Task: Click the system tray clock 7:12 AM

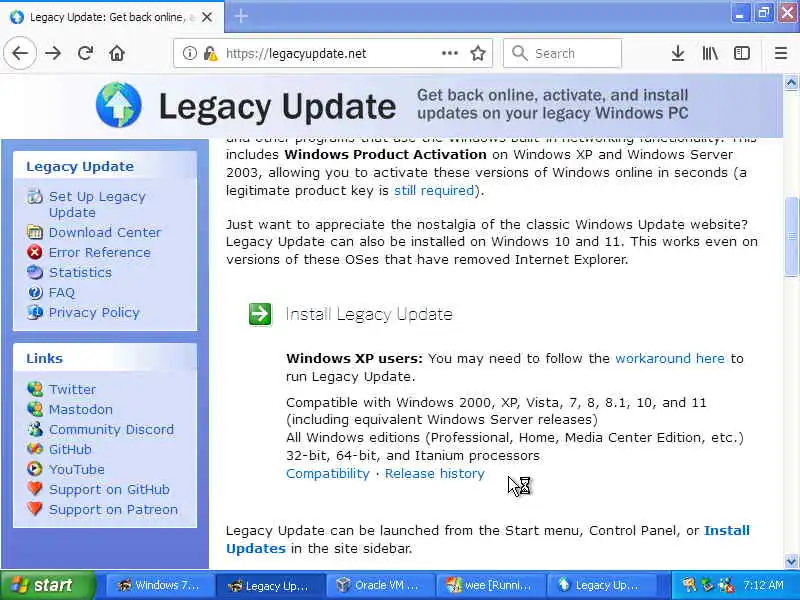Action: pyautogui.click(x=763, y=585)
